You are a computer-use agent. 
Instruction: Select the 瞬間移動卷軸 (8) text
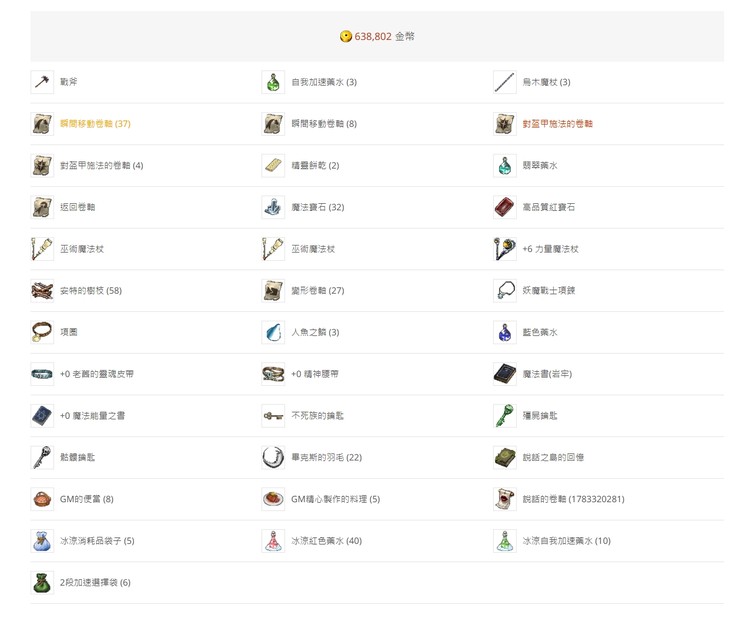(324, 123)
